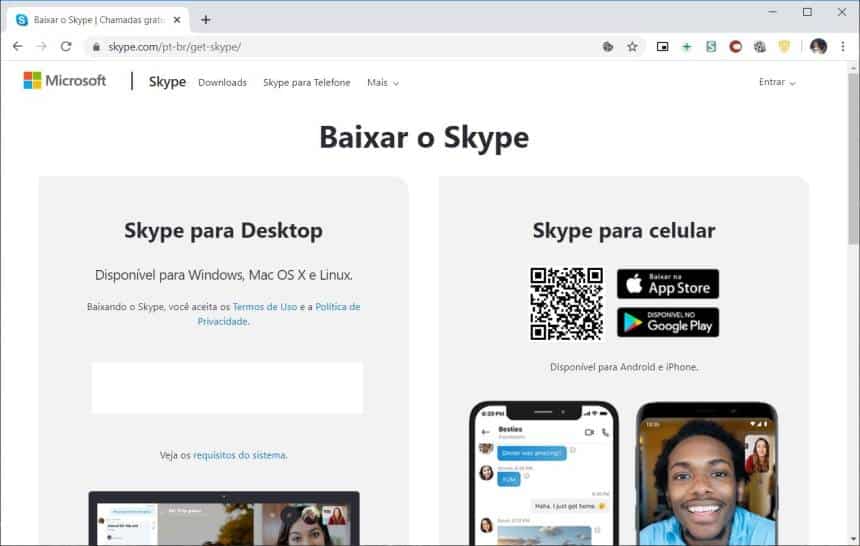Select the Baixar o Skype browser tab
Viewport: 860px width, 546px height.
[99, 20]
